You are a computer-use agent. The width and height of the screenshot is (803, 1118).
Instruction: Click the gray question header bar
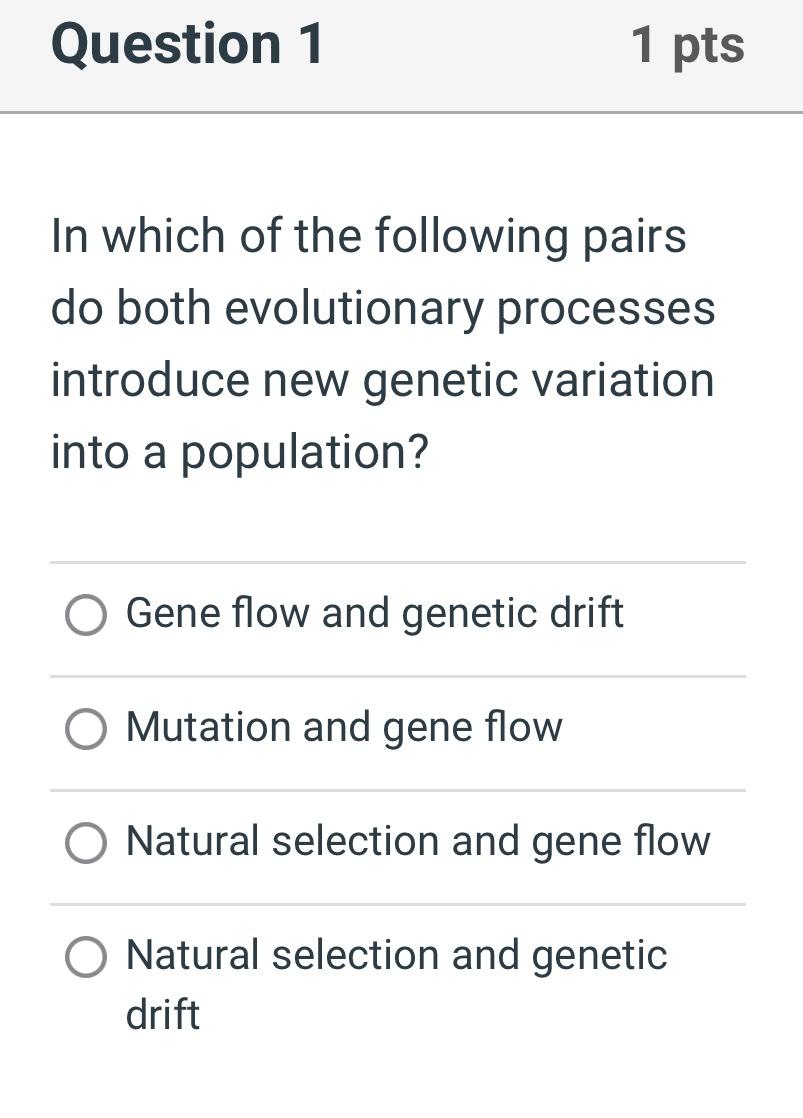(x=400, y=55)
